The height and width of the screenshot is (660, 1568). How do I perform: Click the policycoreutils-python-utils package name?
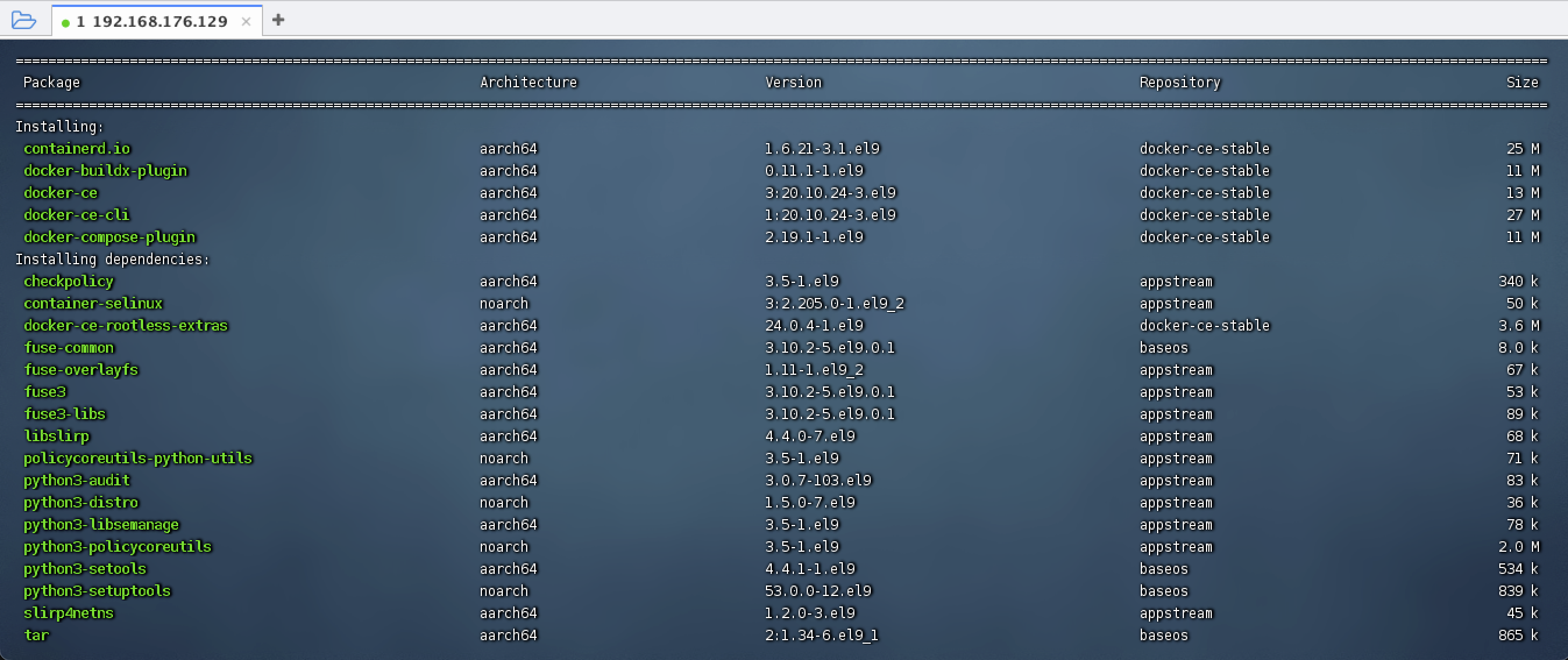[137, 458]
